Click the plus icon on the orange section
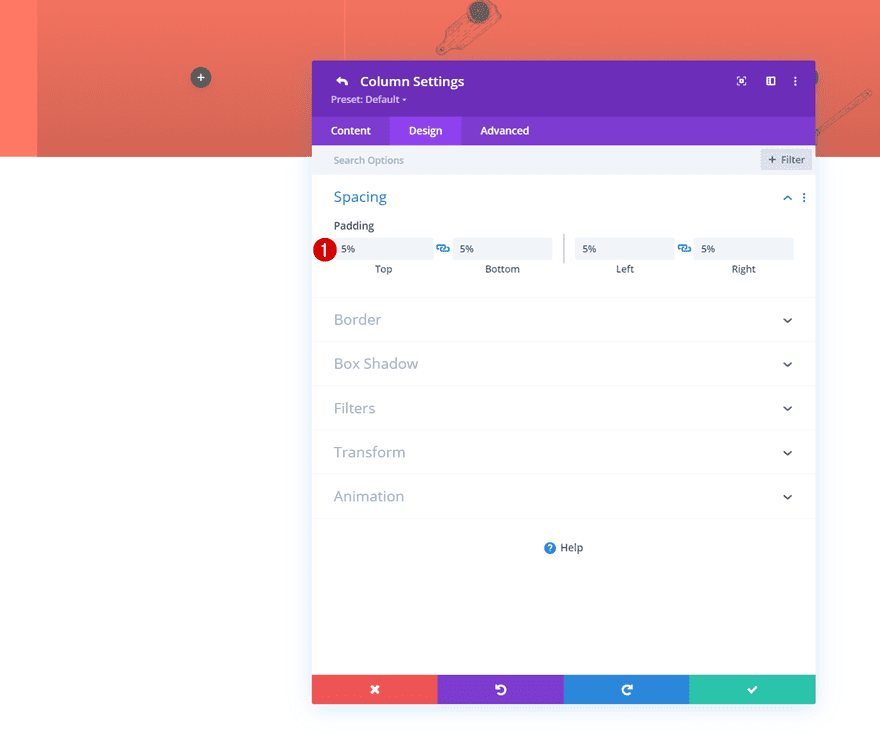 pyautogui.click(x=200, y=77)
